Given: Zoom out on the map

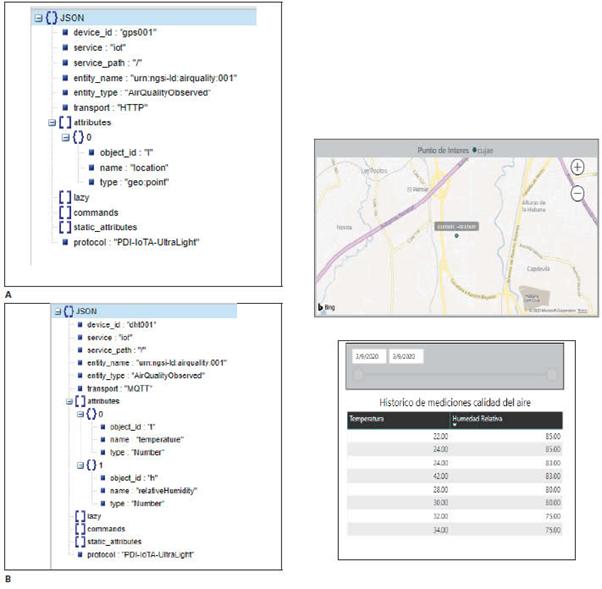Looking at the screenshot, I should click(577, 193).
